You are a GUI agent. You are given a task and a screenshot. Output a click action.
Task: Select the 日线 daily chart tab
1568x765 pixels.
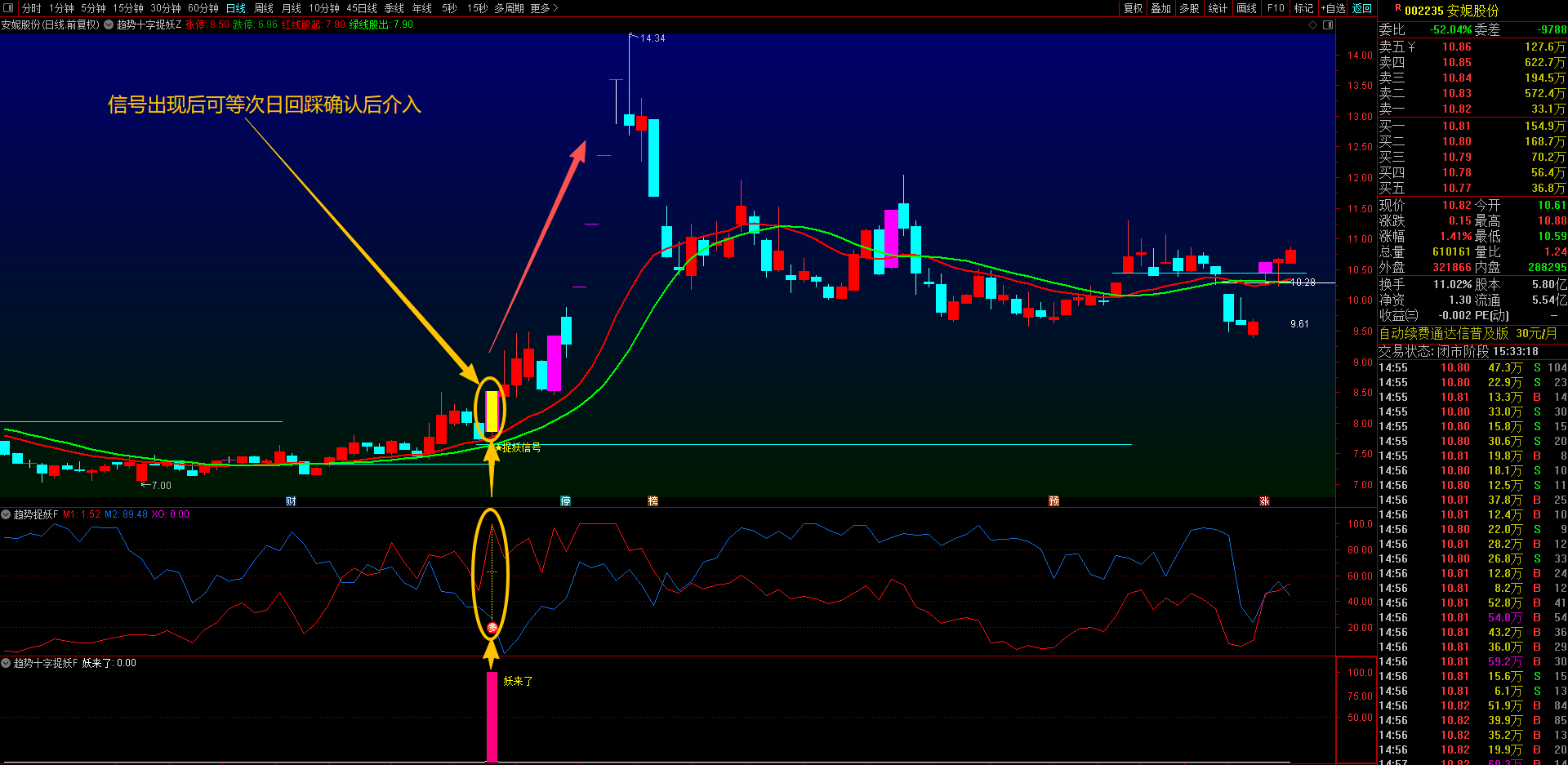pos(236,8)
